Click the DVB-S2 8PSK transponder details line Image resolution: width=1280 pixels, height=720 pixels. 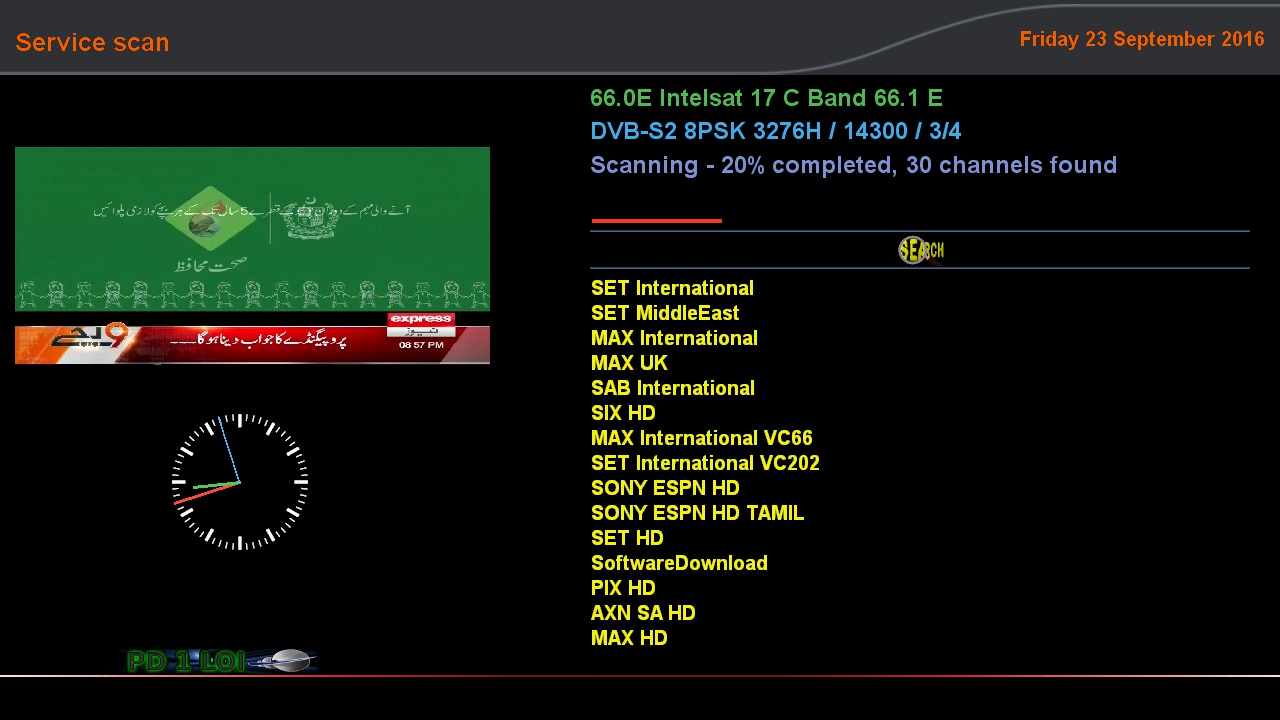[x=775, y=131]
